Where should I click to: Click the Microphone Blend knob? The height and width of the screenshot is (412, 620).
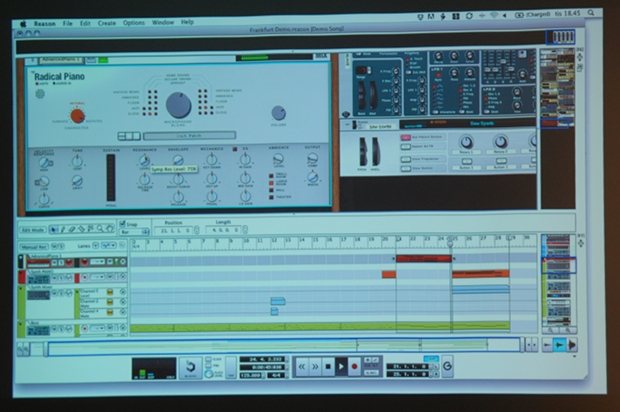point(179,106)
